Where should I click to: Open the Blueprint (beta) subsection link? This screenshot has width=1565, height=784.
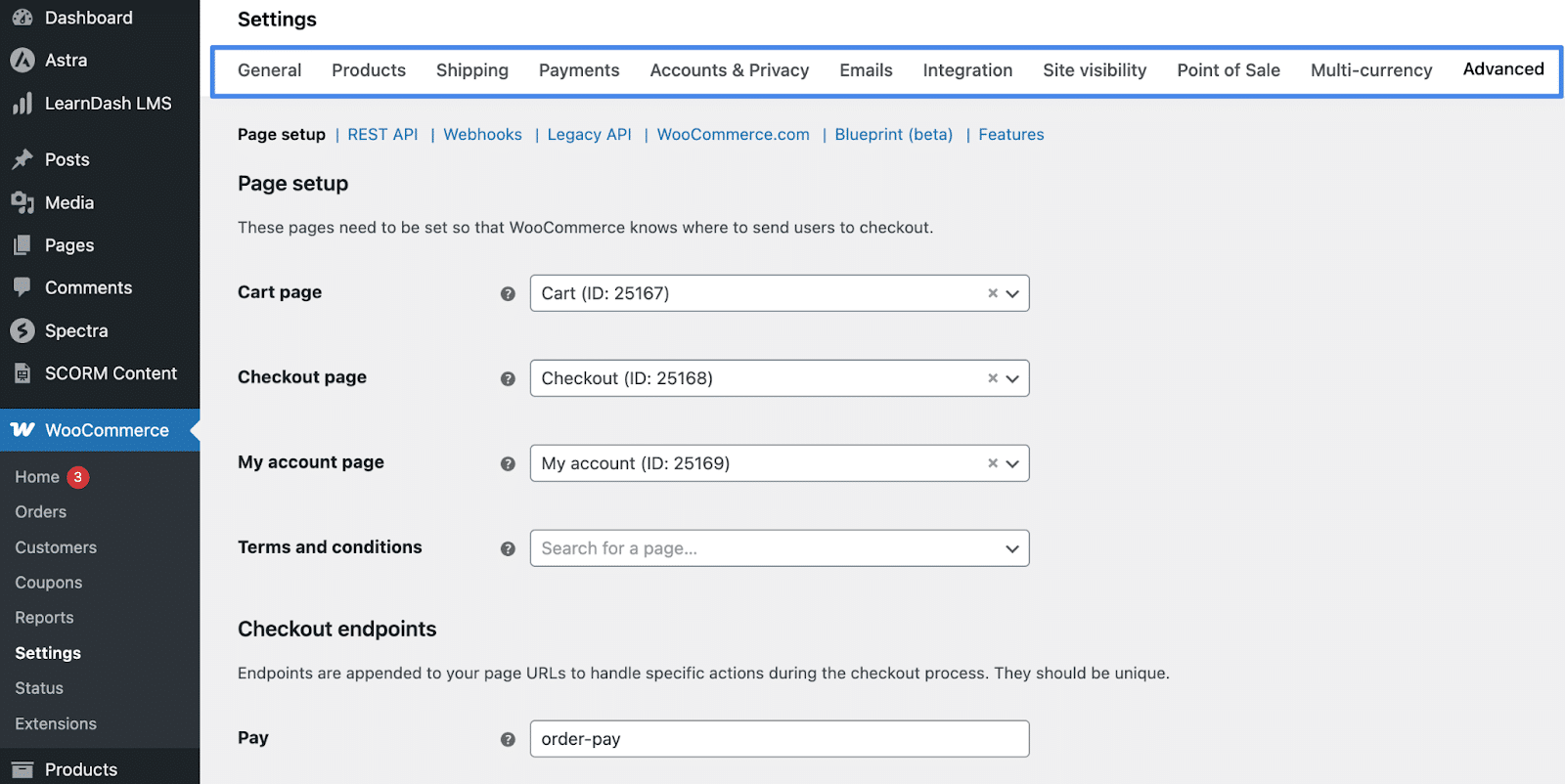pos(893,135)
